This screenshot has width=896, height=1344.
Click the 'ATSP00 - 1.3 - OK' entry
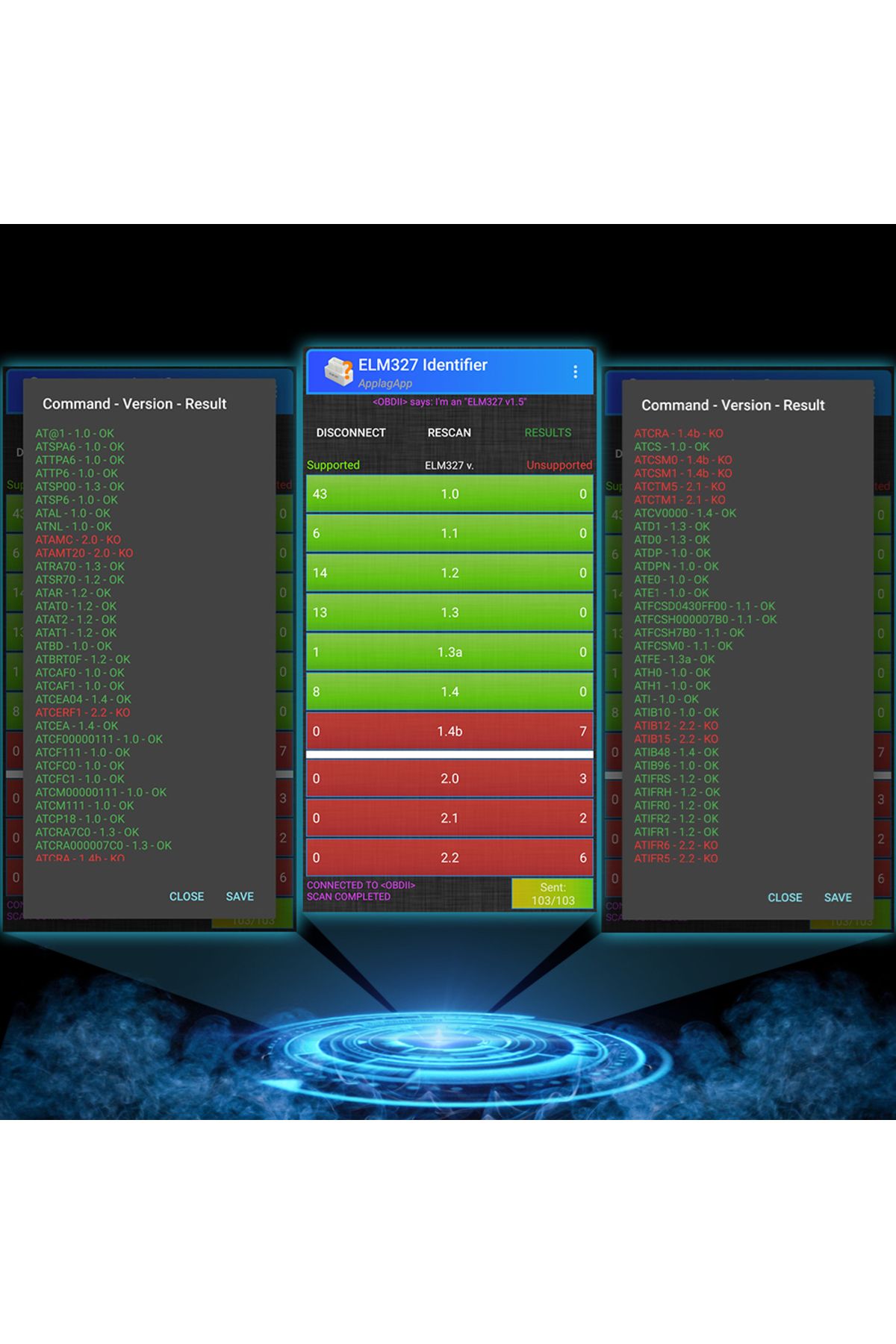[x=80, y=487]
